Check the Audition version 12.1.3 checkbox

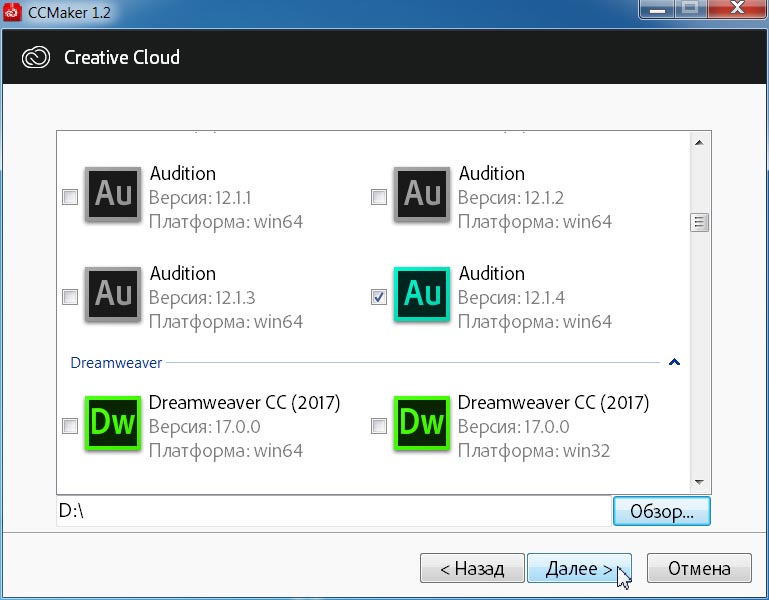pyautogui.click(x=70, y=297)
